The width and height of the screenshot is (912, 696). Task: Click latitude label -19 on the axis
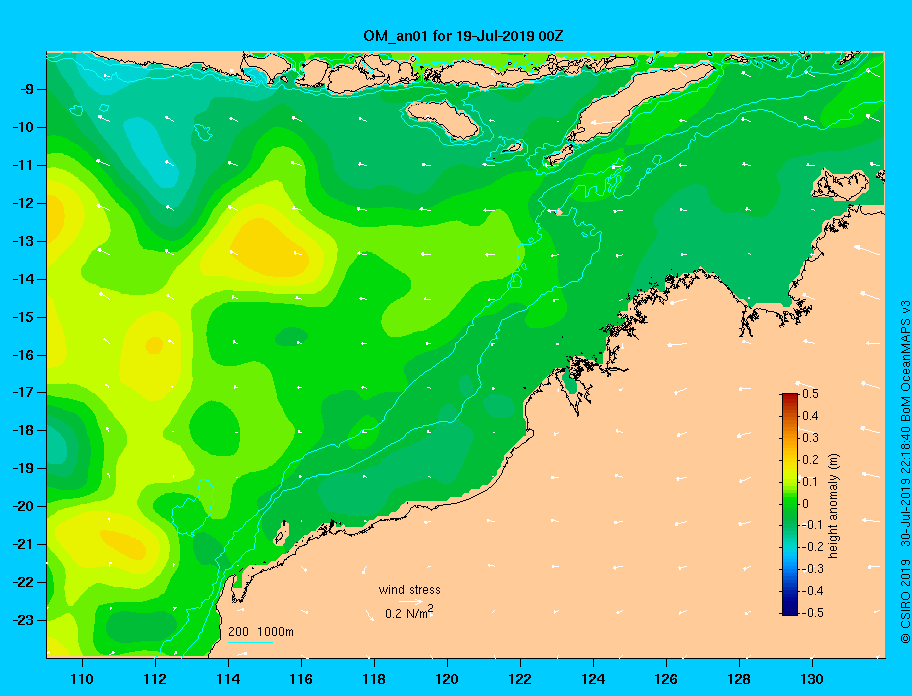(23, 468)
